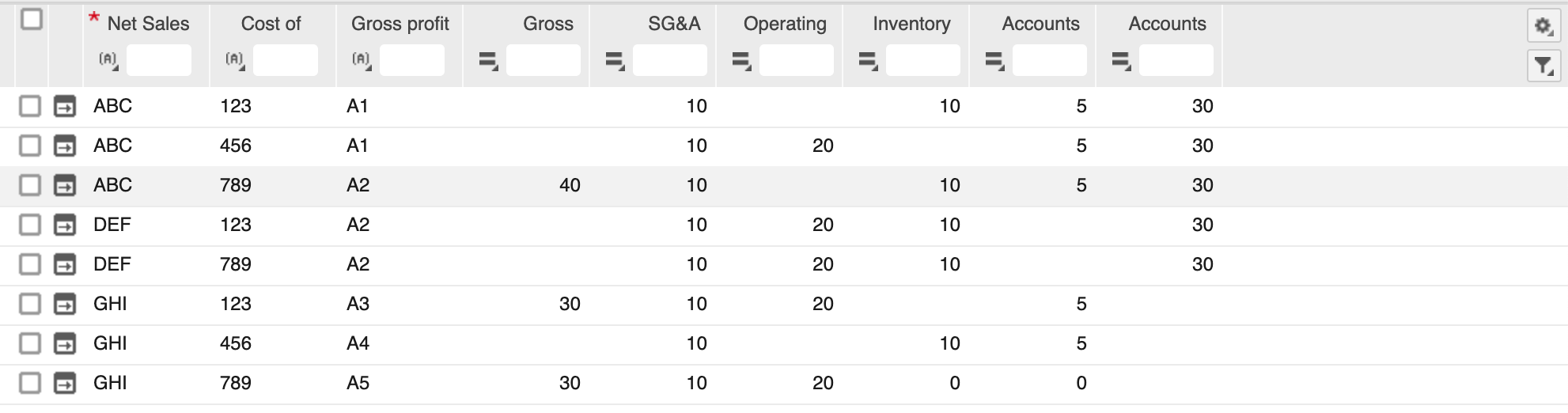Click Cost of value 456 in GHI row
The height and width of the screenshot is (413, 1568).
coord(236,343)
